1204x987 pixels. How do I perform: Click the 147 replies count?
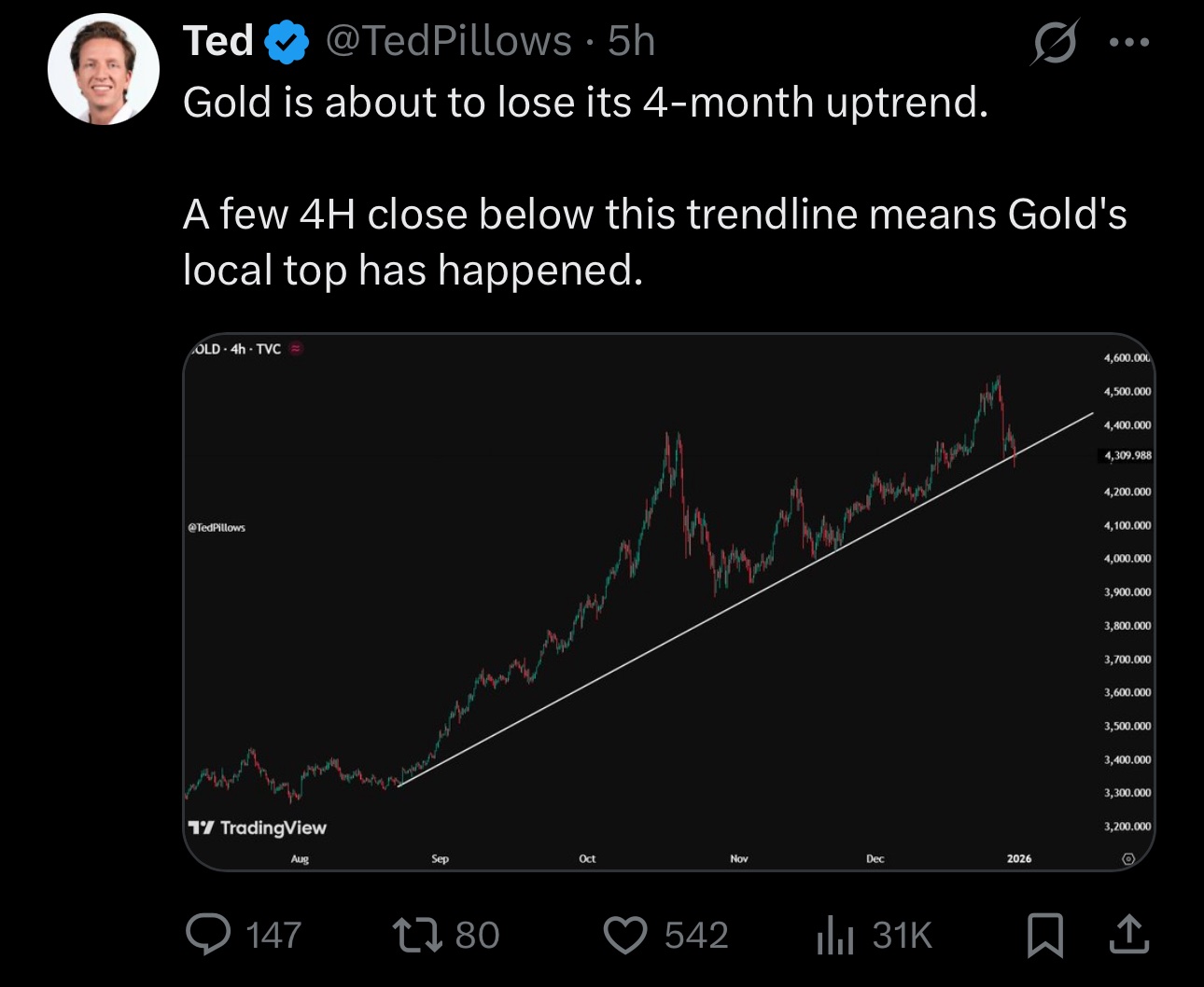[x=273, y=935]
